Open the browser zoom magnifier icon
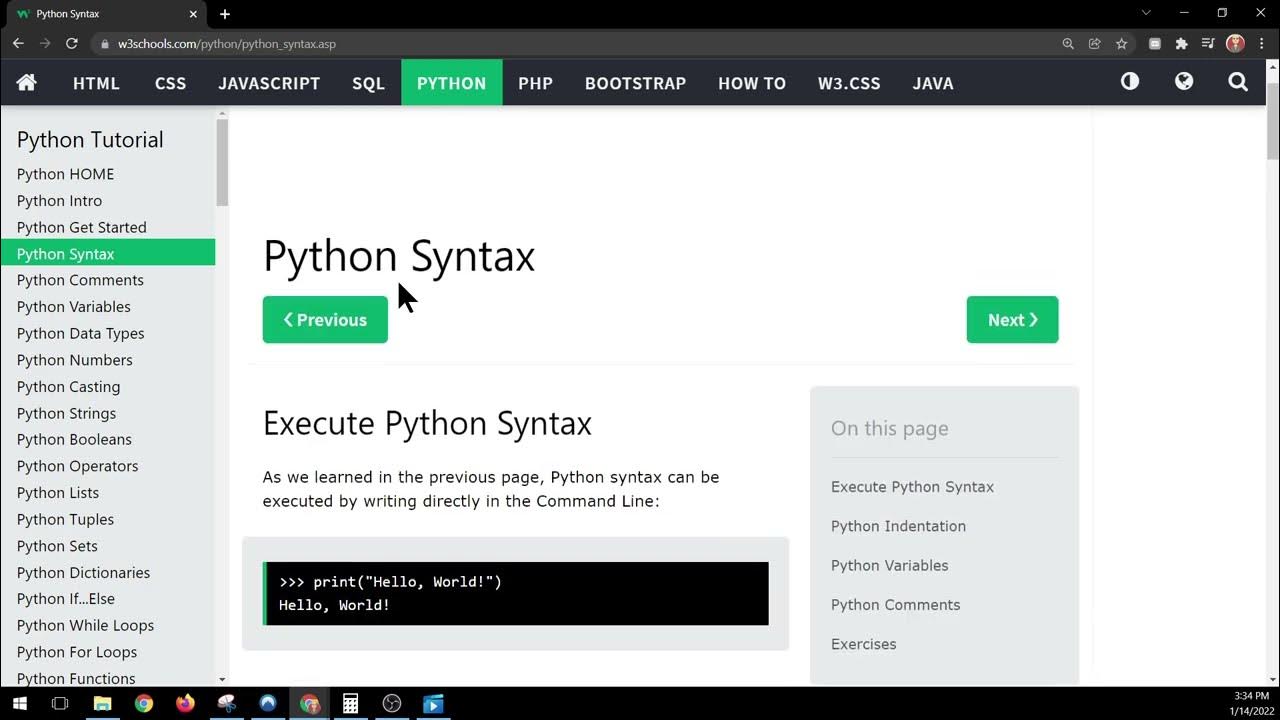The height and width of the screenshot is (720, 1280). 1068,44
